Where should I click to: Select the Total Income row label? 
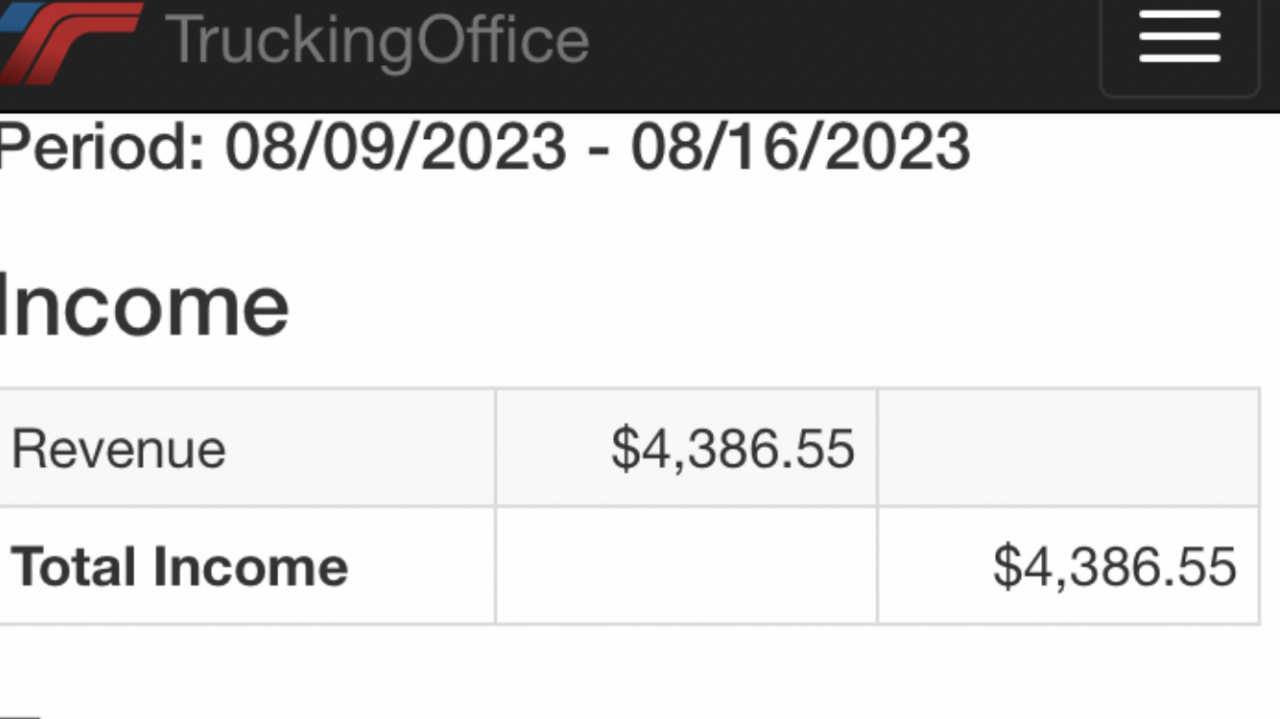179,567
